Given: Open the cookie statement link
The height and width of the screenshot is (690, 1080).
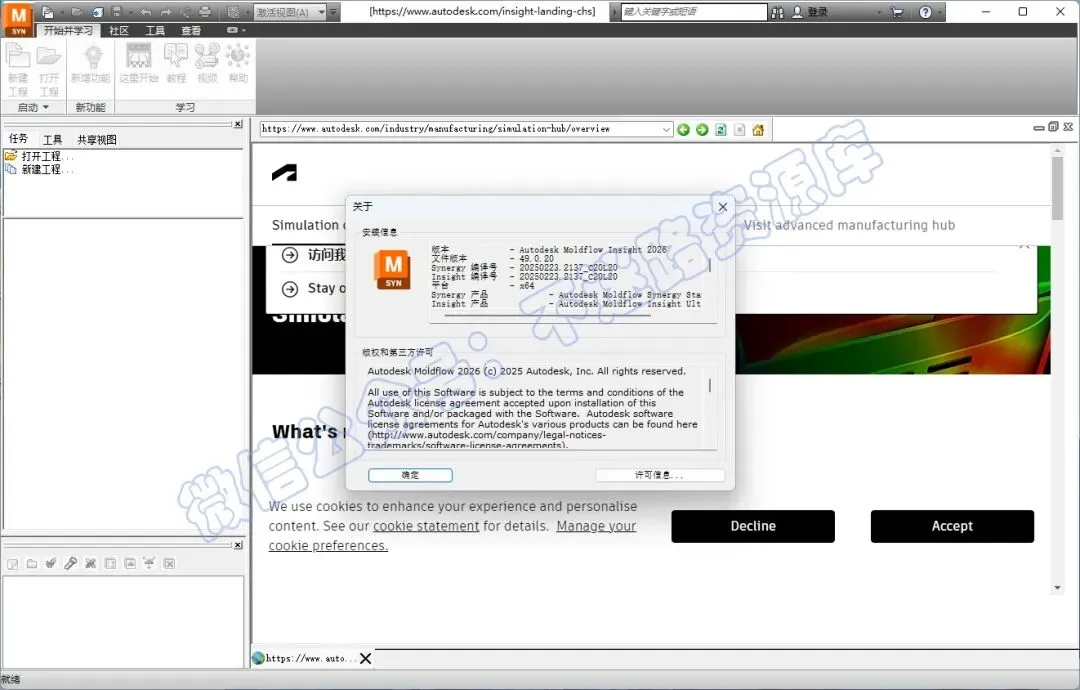Looking at the screenshot, I should (x=426, y=526).
